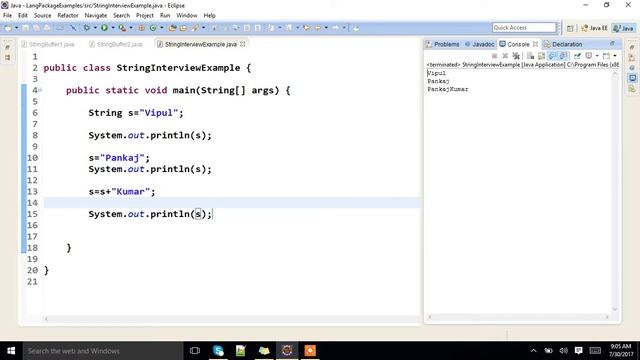Toggle Show Console on standard error change

point(563,56)
